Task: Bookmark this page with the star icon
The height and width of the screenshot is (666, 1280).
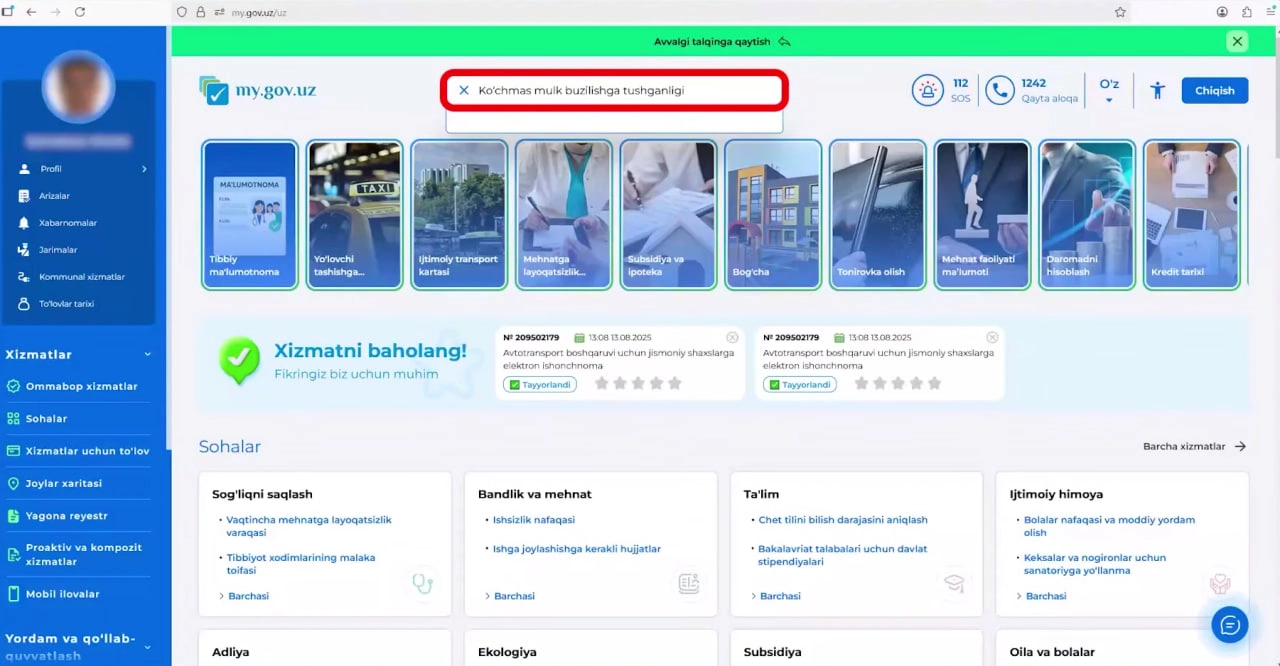Action: click(x=1120, y=12)
